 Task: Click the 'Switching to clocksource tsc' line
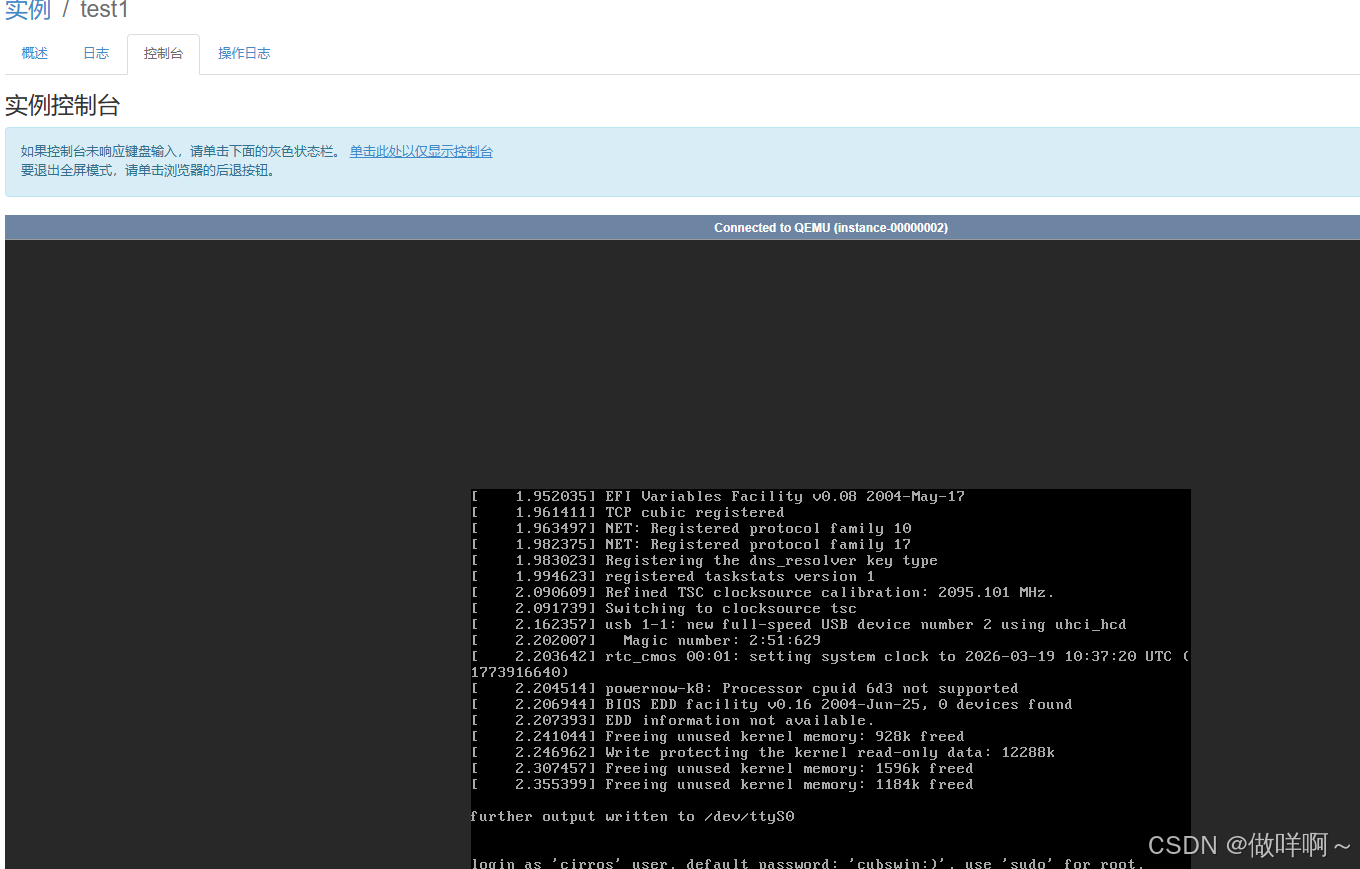tap(664, 609)
